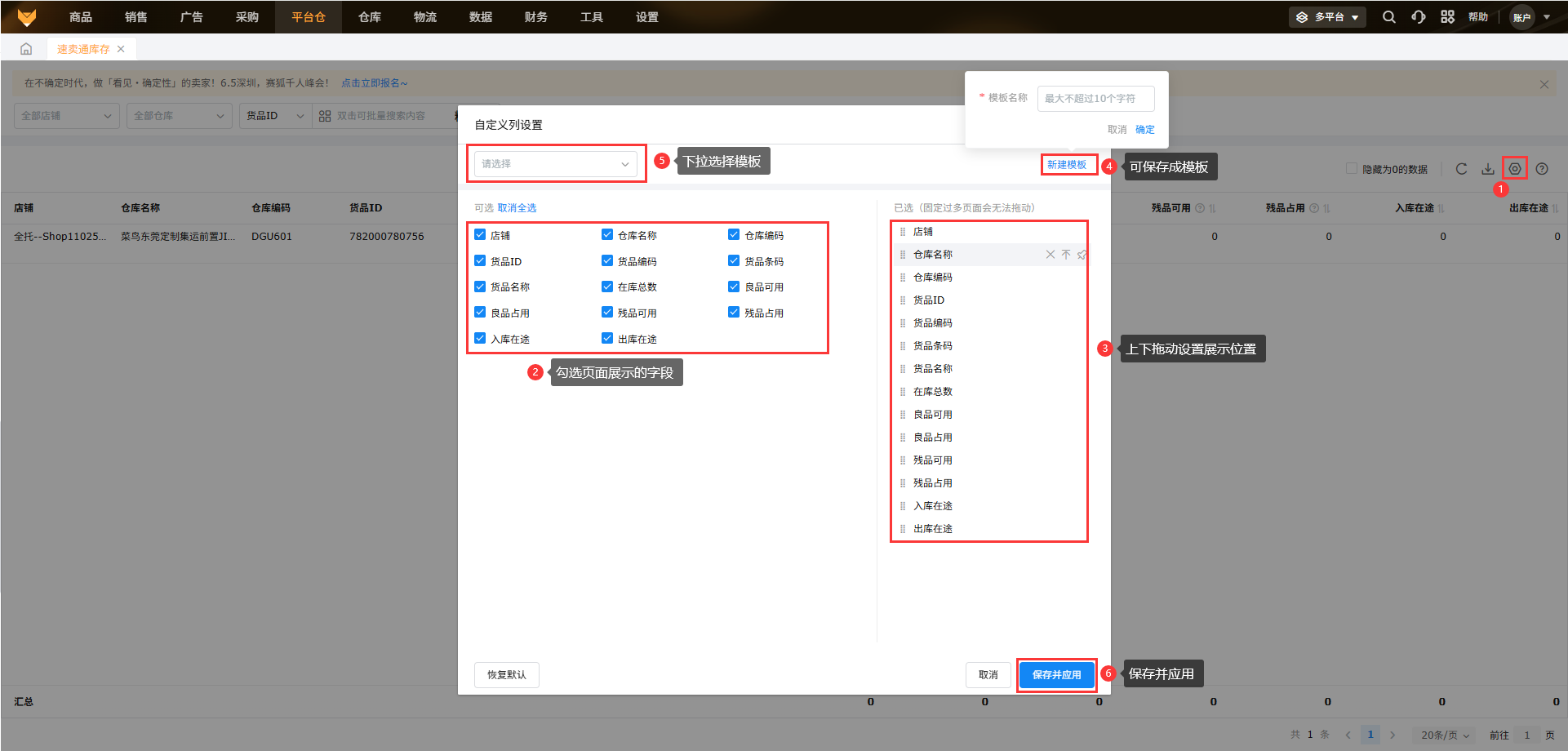This screenshot has height=751, width=1568.
Task: Toggle the 在库总数 field checkbox
Action: (607, 287)
